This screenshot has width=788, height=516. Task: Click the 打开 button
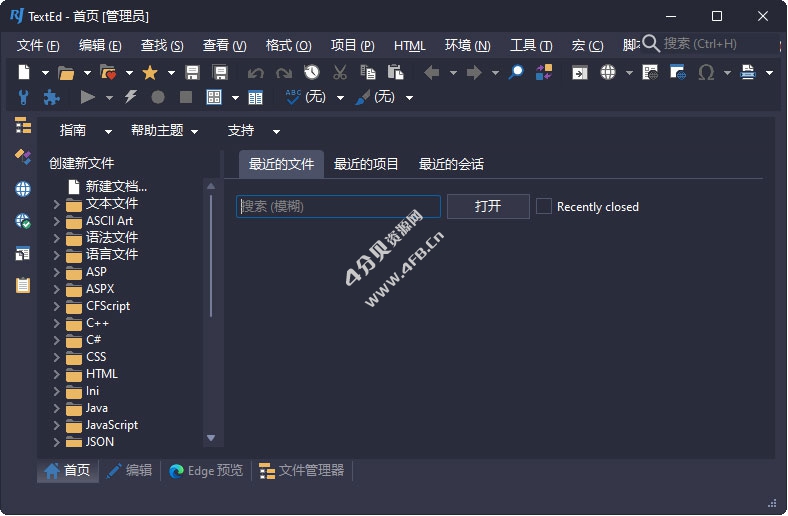[x=488, y=206]
